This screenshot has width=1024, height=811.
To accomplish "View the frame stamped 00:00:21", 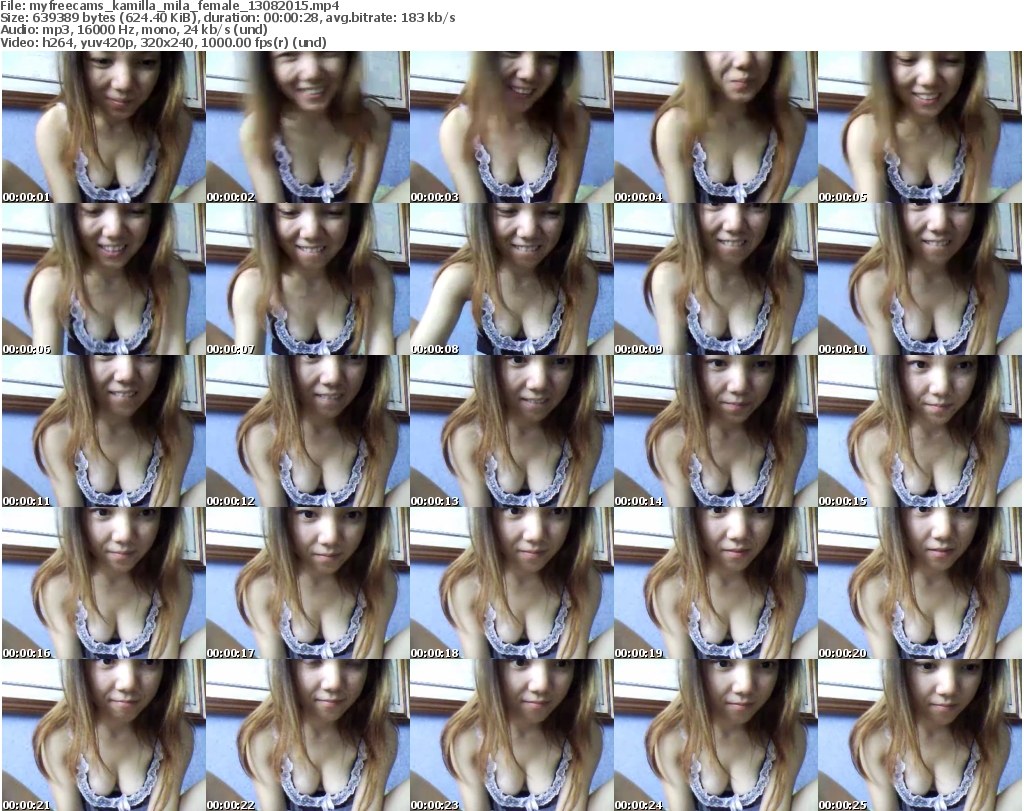I will tap(104, 735).
